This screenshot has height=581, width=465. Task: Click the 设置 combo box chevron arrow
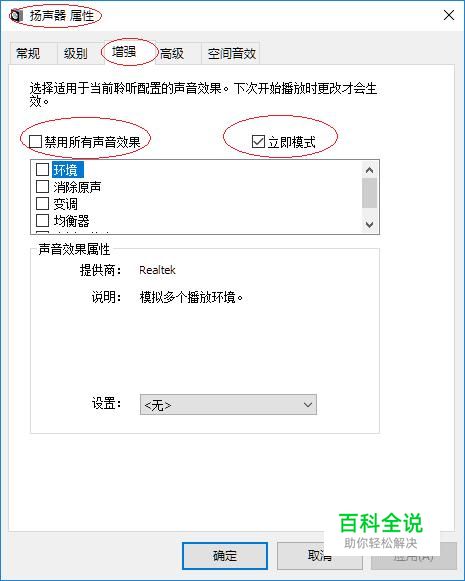tap(308, 405)
